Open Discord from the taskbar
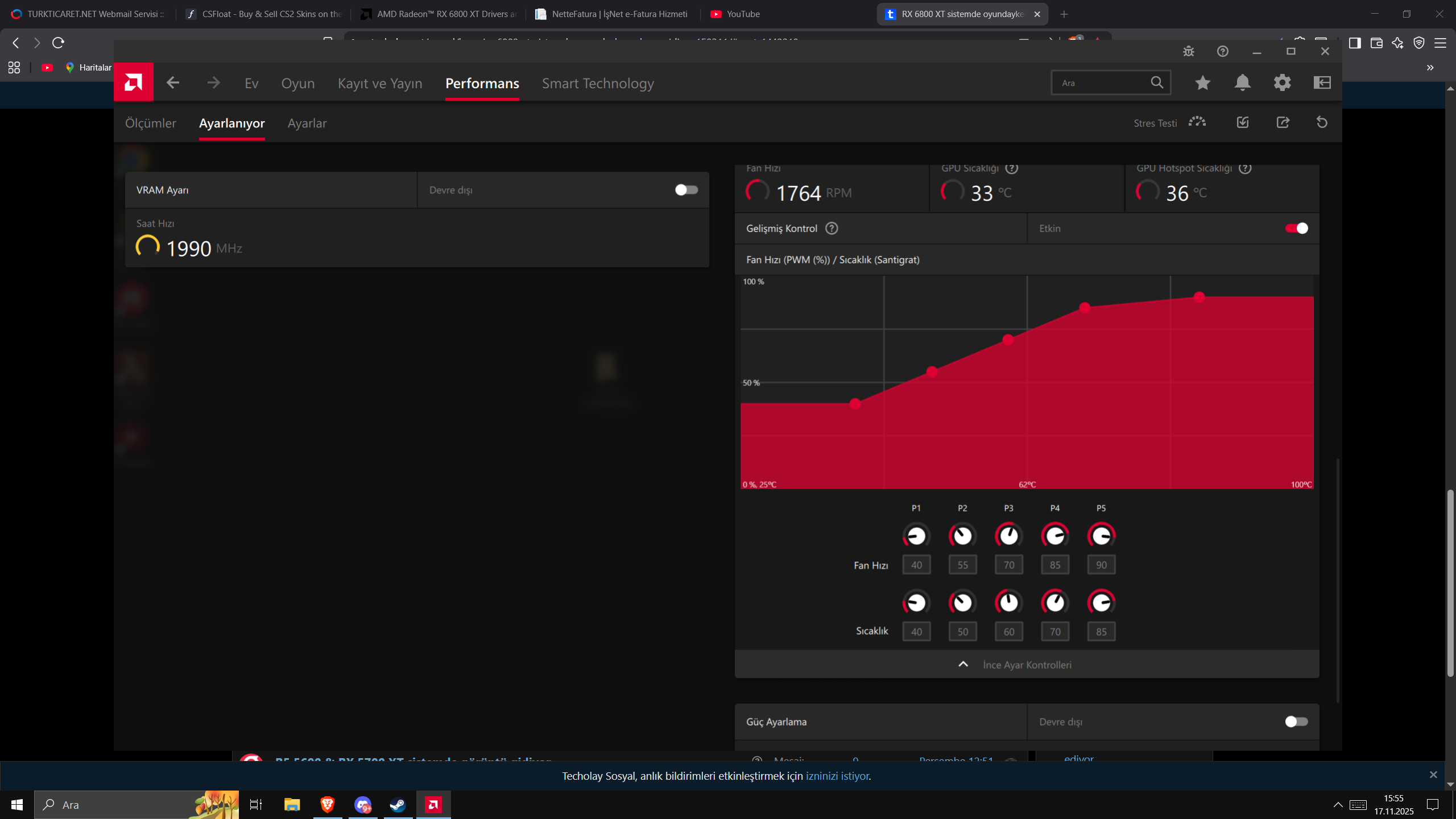The width and height of the screenshot is (1456, 819). click(363, 805)
